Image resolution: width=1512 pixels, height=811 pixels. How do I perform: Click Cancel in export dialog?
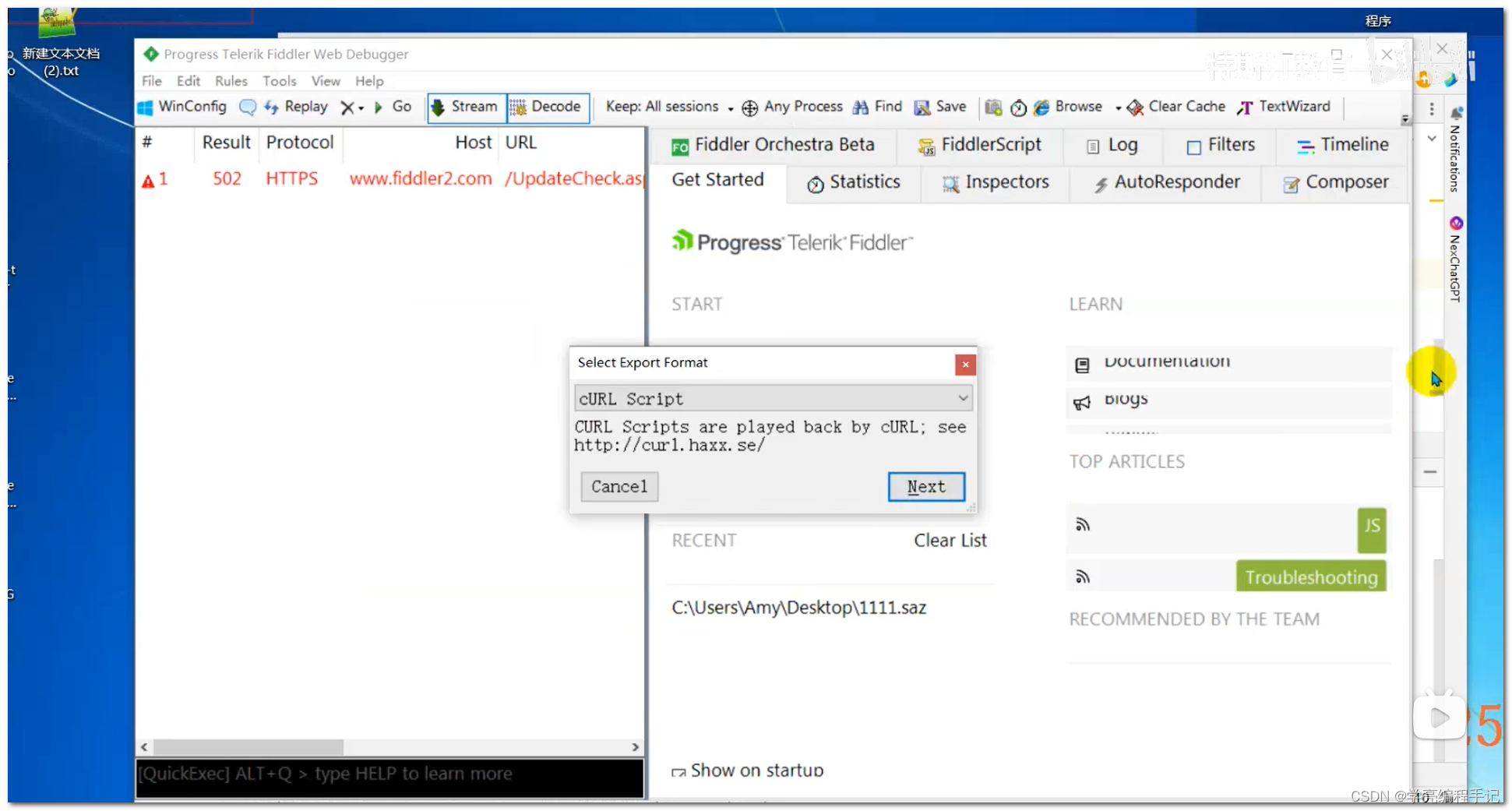619,487
